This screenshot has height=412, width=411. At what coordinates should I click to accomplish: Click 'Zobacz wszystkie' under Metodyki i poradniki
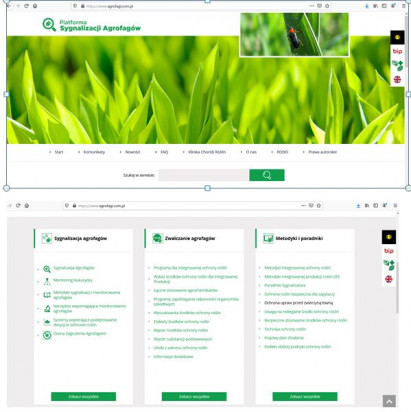[x=305, y=396]
